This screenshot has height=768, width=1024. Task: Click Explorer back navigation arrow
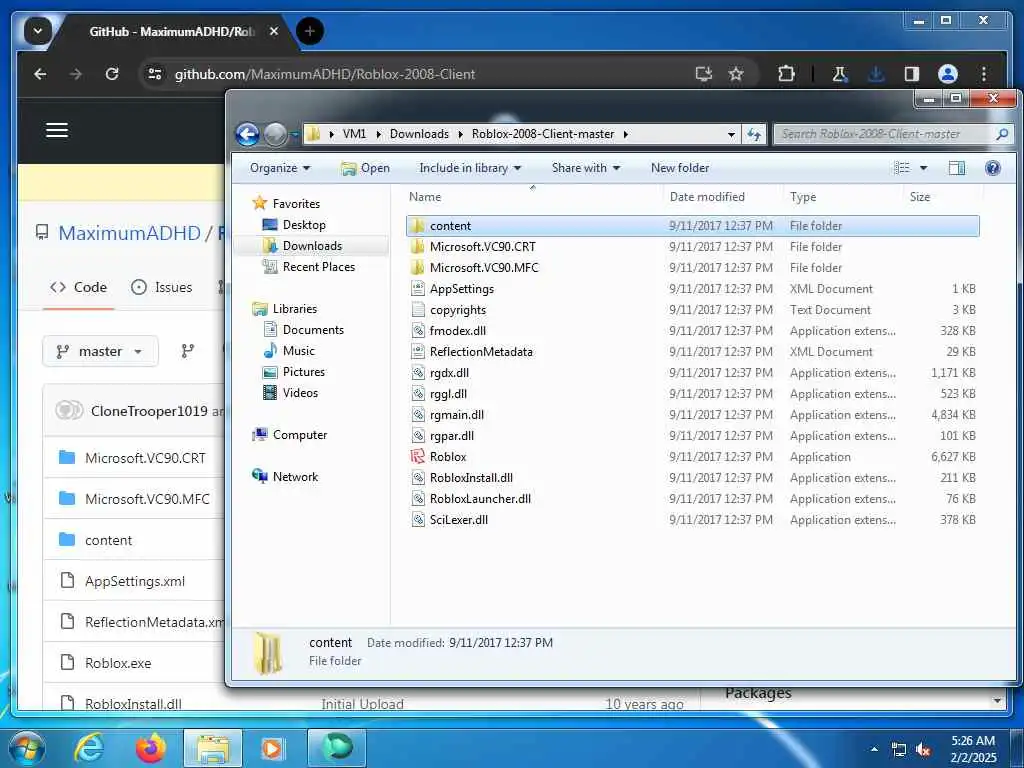[248, 135]
